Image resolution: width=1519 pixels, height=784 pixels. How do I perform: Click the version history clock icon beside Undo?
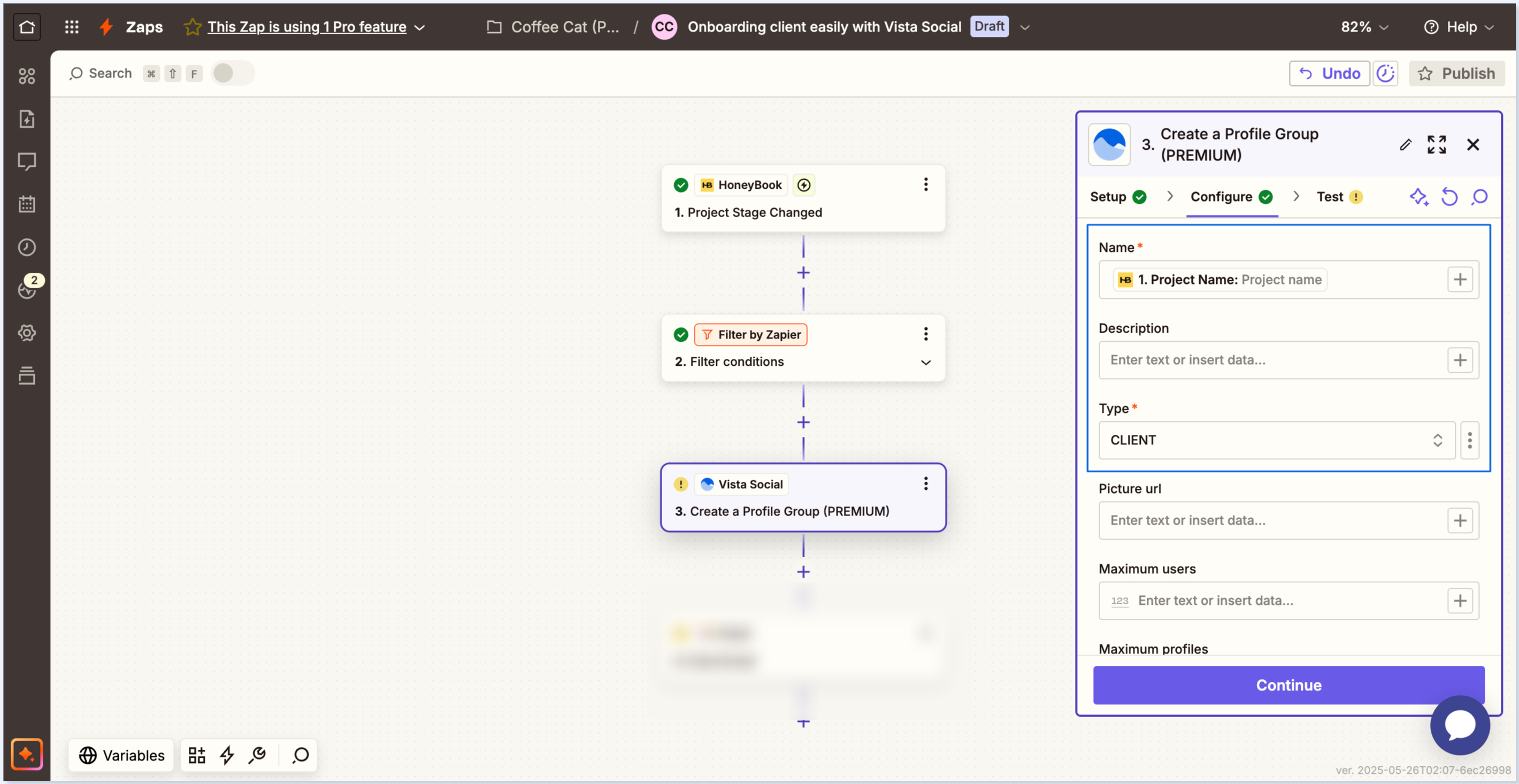(x=1386, y=74)
